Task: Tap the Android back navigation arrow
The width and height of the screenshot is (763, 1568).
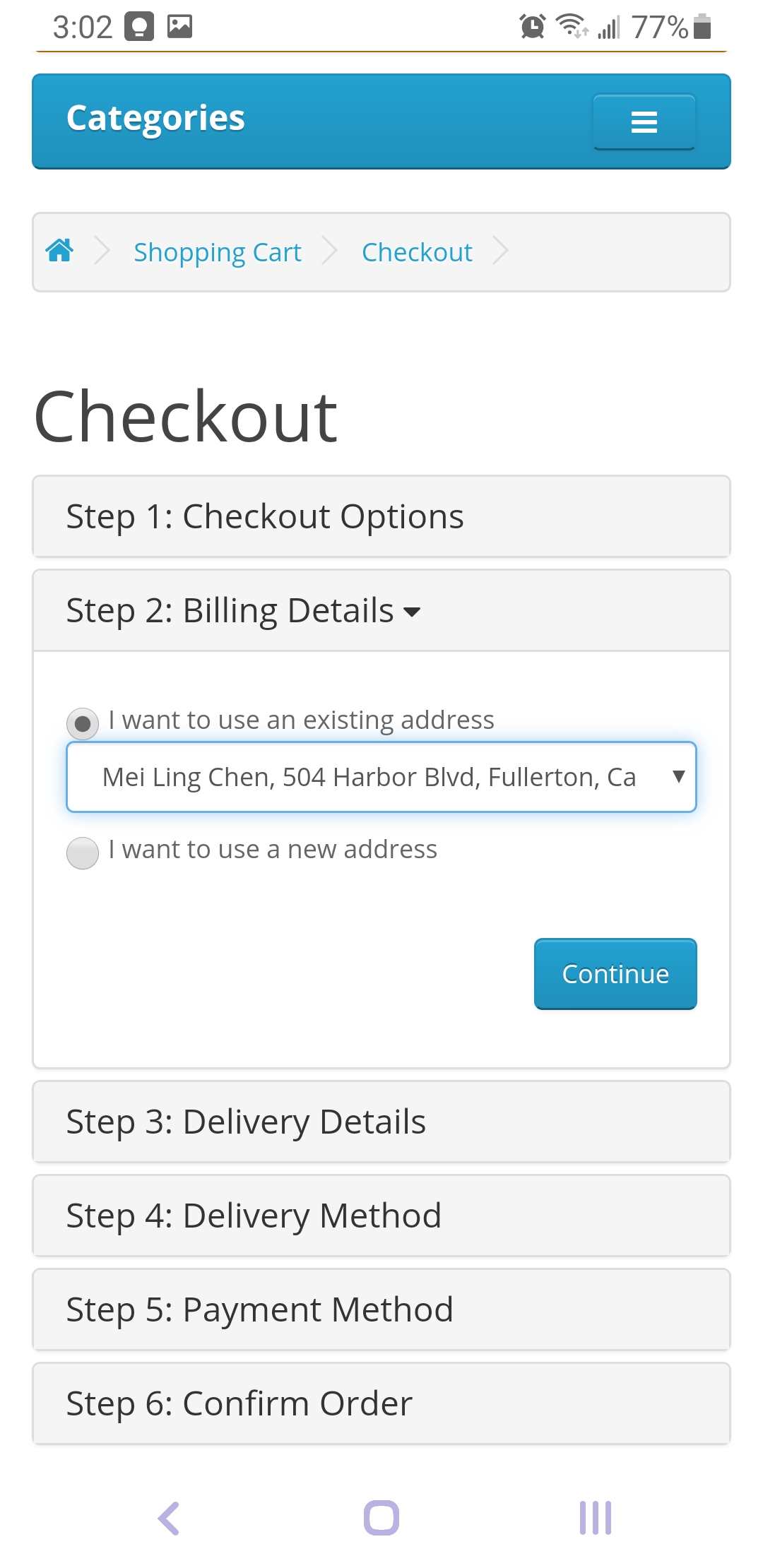Action: [168, 1518]
